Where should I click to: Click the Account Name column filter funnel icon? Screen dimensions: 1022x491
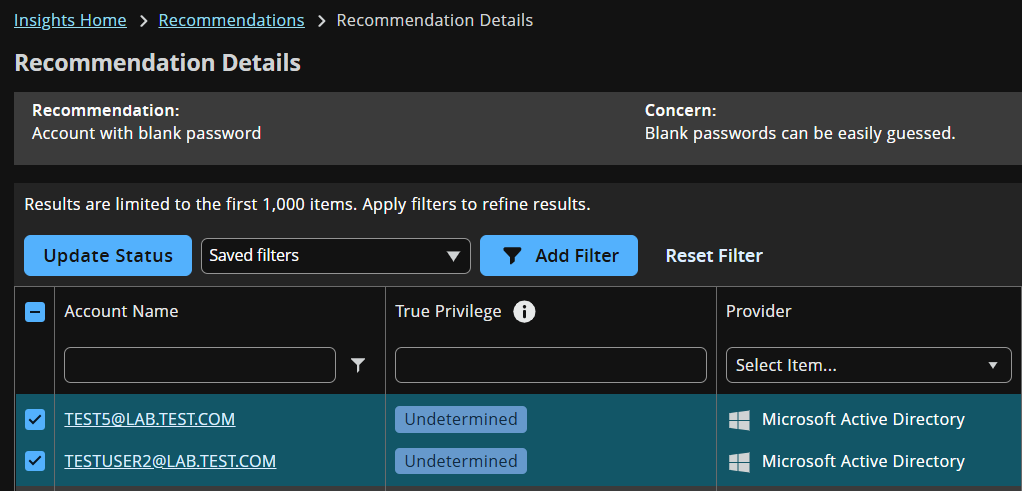click(x=358, y=365)
